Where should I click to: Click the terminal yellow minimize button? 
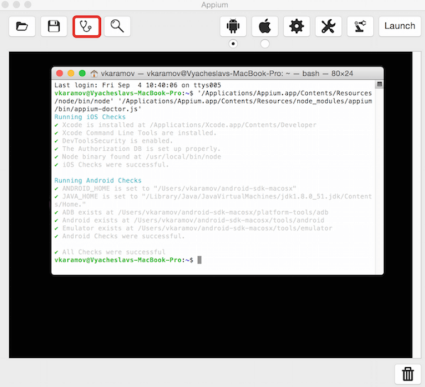(71, 73)
